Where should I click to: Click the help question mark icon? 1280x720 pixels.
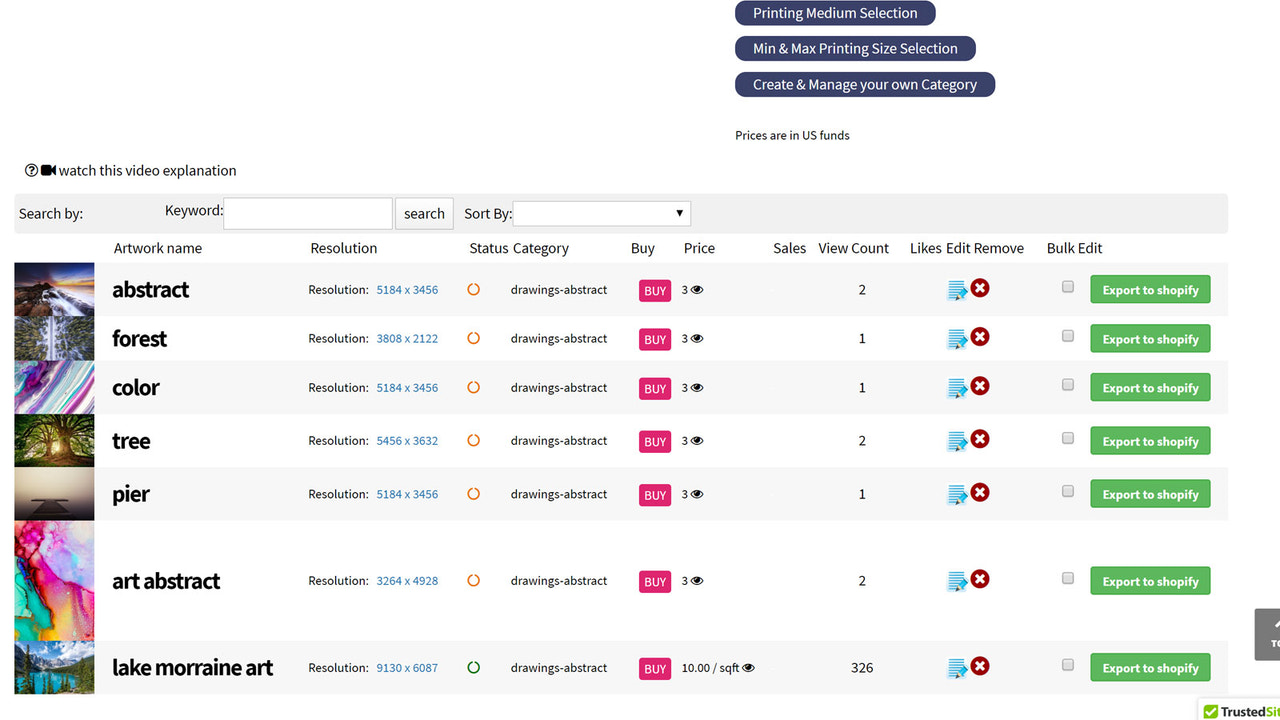31,171
